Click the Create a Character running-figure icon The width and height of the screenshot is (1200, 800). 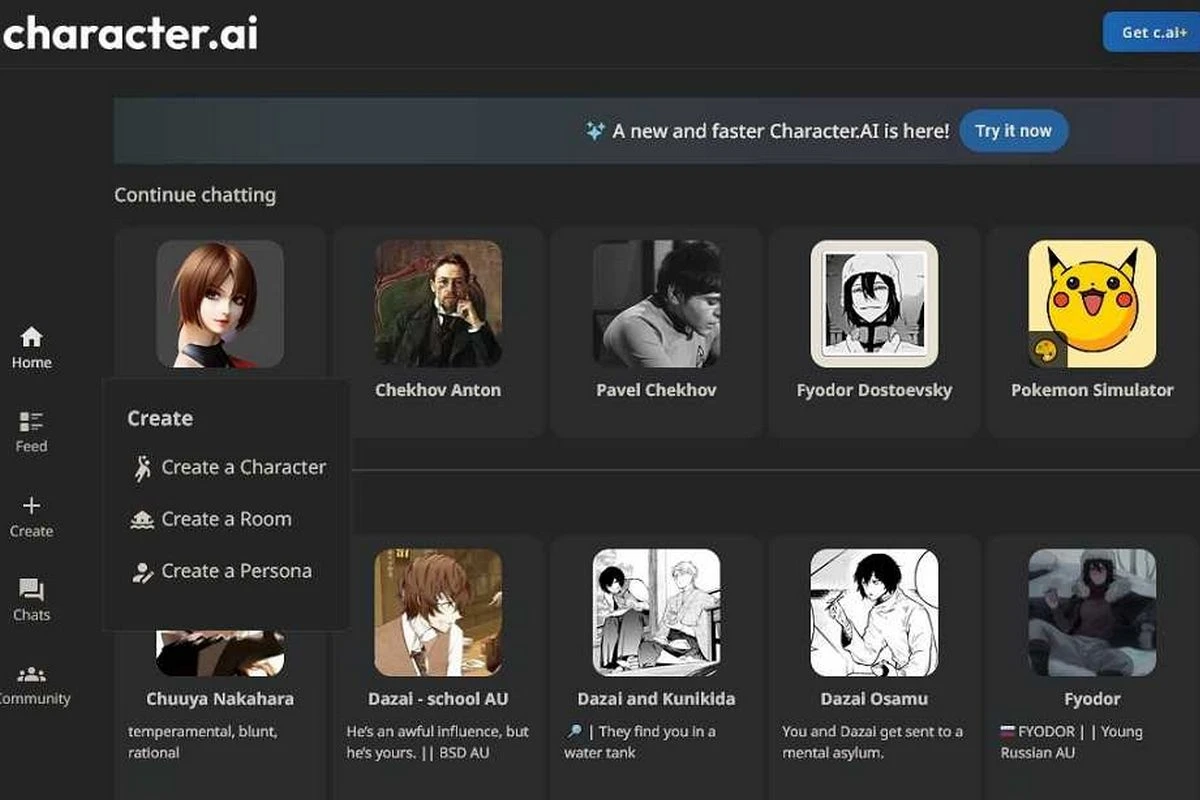point(142,467)
